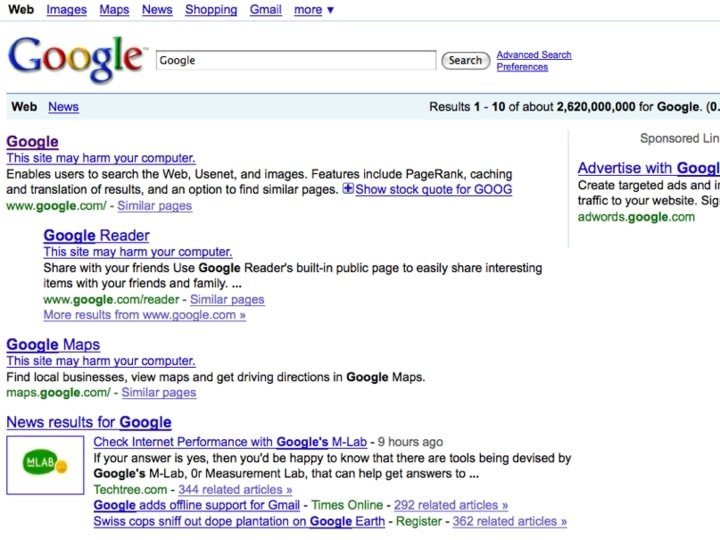Click More results from www.google.com
This screenshot has width=720, height=540.
click(x=145, y=315)
